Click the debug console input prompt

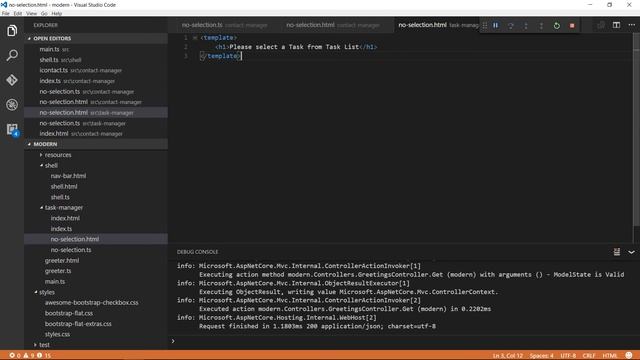click(x=404, y=341)
